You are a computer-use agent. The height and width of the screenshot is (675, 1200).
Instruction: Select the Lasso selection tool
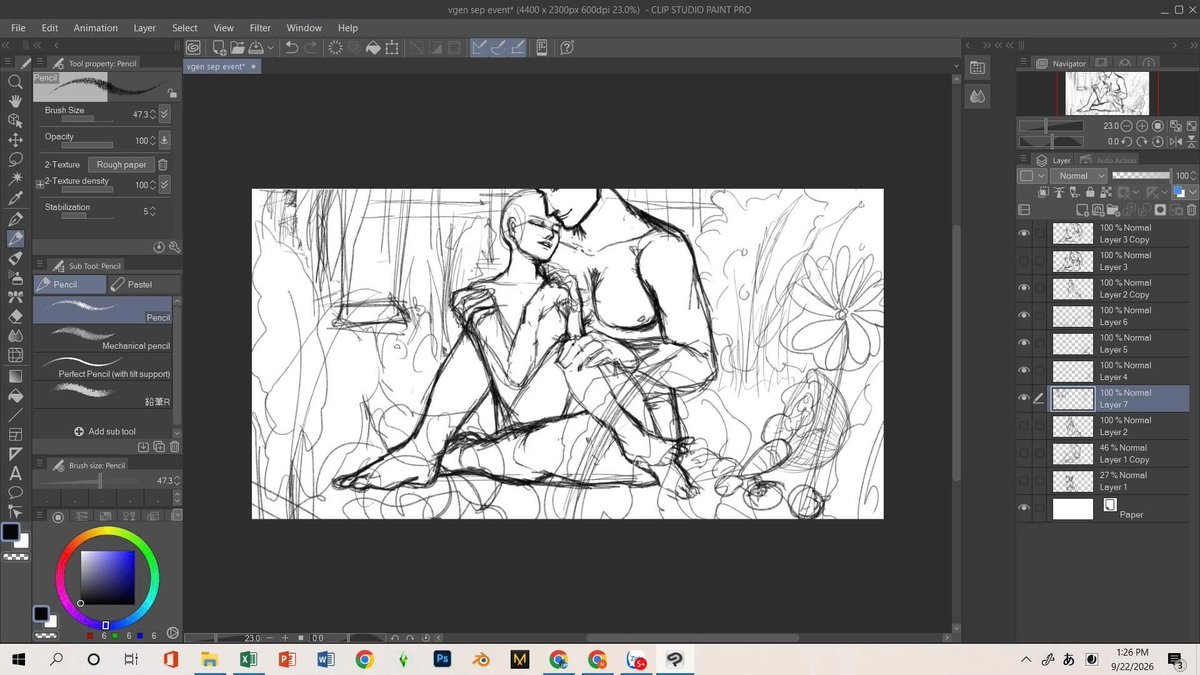pyautogui.click(x=15, y=159)
